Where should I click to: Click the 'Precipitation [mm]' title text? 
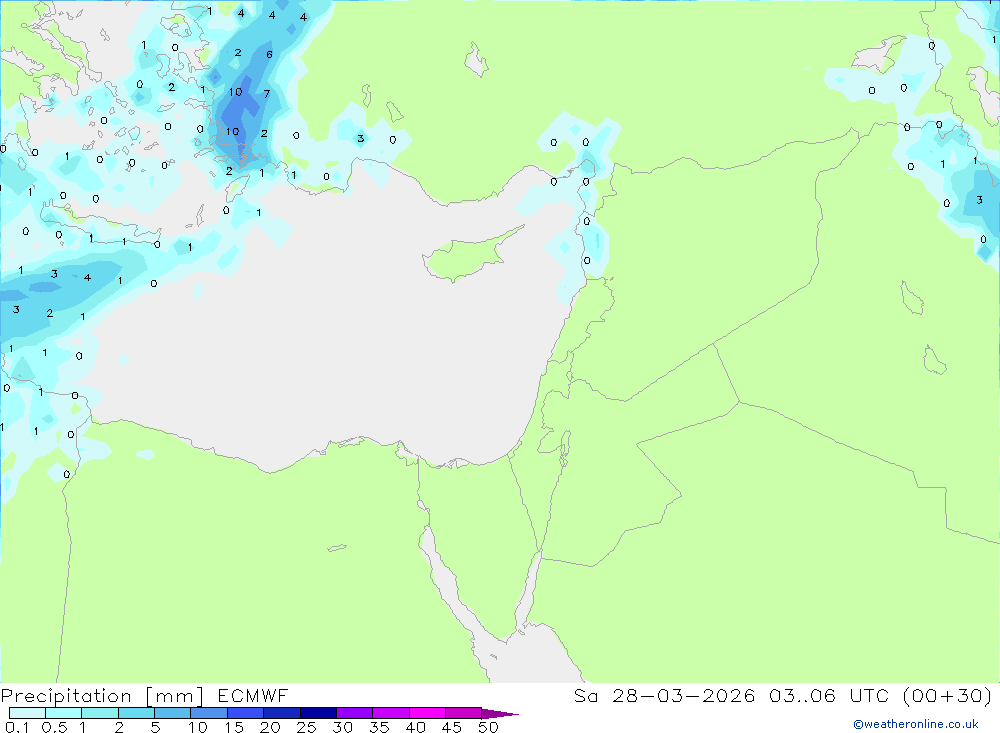[102, 696]
